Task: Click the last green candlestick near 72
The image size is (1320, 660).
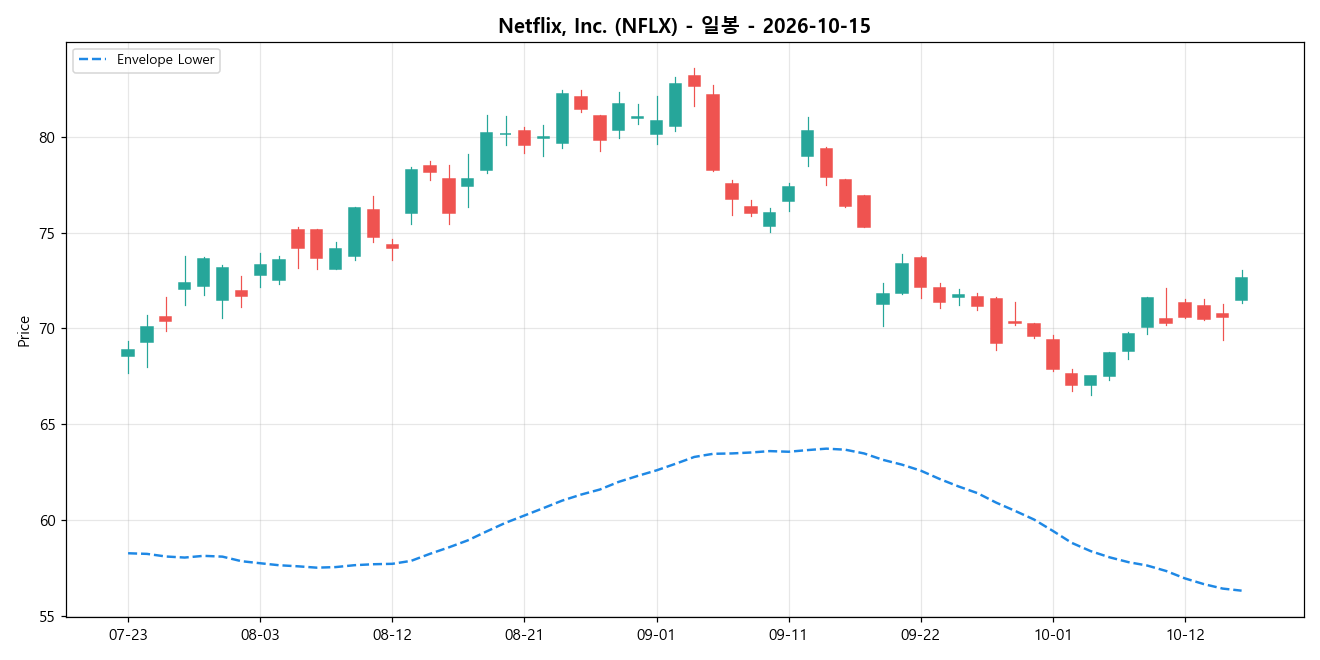Action: [x=1241, y=289]
